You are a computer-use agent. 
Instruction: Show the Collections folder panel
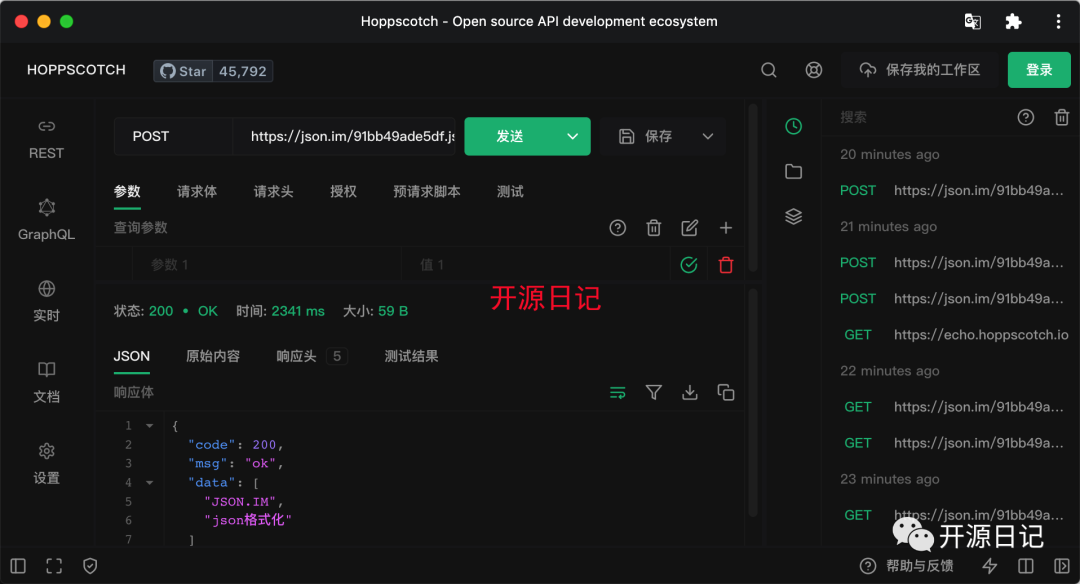pyautogui.click(x=793, y=171)
